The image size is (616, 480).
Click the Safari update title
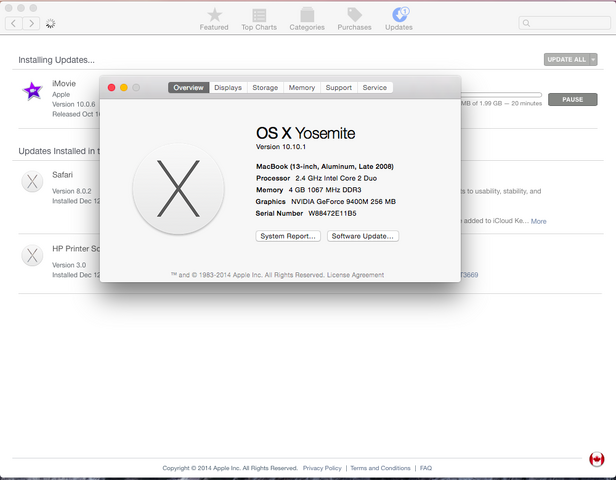pos(62,175)
